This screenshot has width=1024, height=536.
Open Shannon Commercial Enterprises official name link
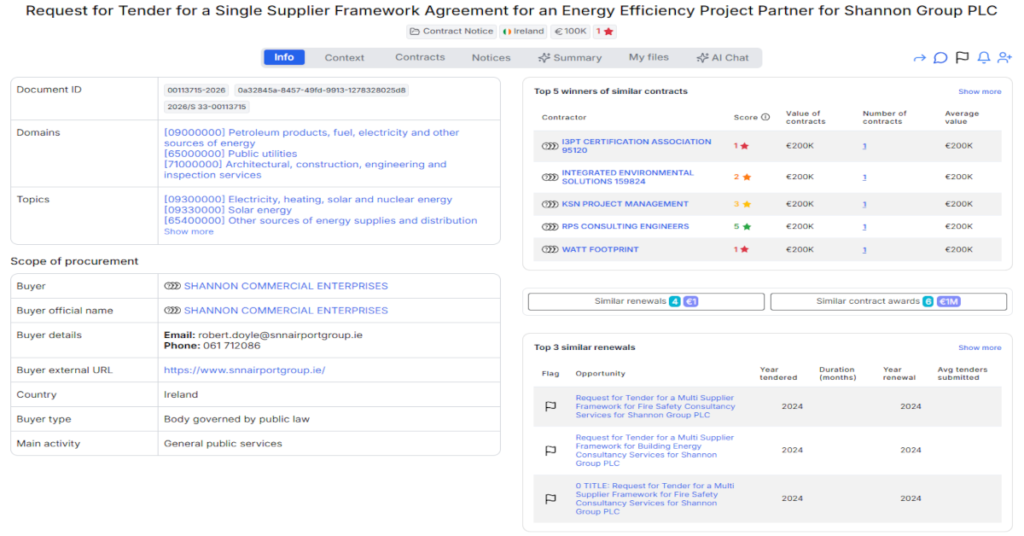286,311
